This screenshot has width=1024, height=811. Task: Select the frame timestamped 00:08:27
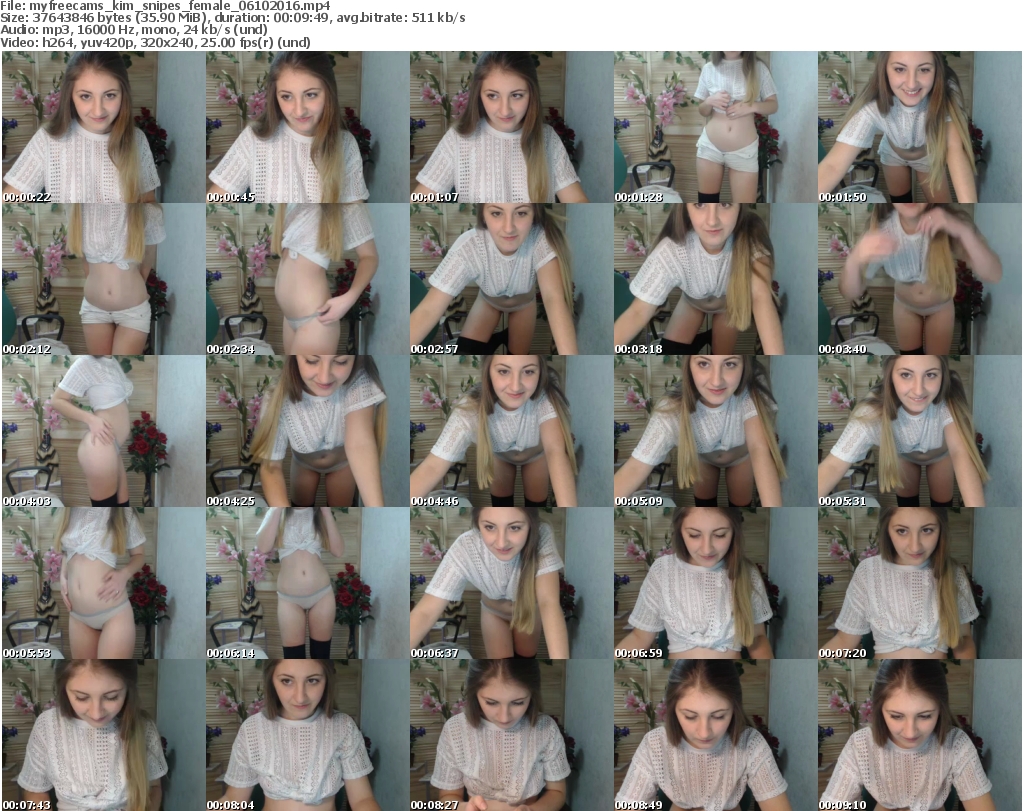pyautogui.click(x=511, y=735)
